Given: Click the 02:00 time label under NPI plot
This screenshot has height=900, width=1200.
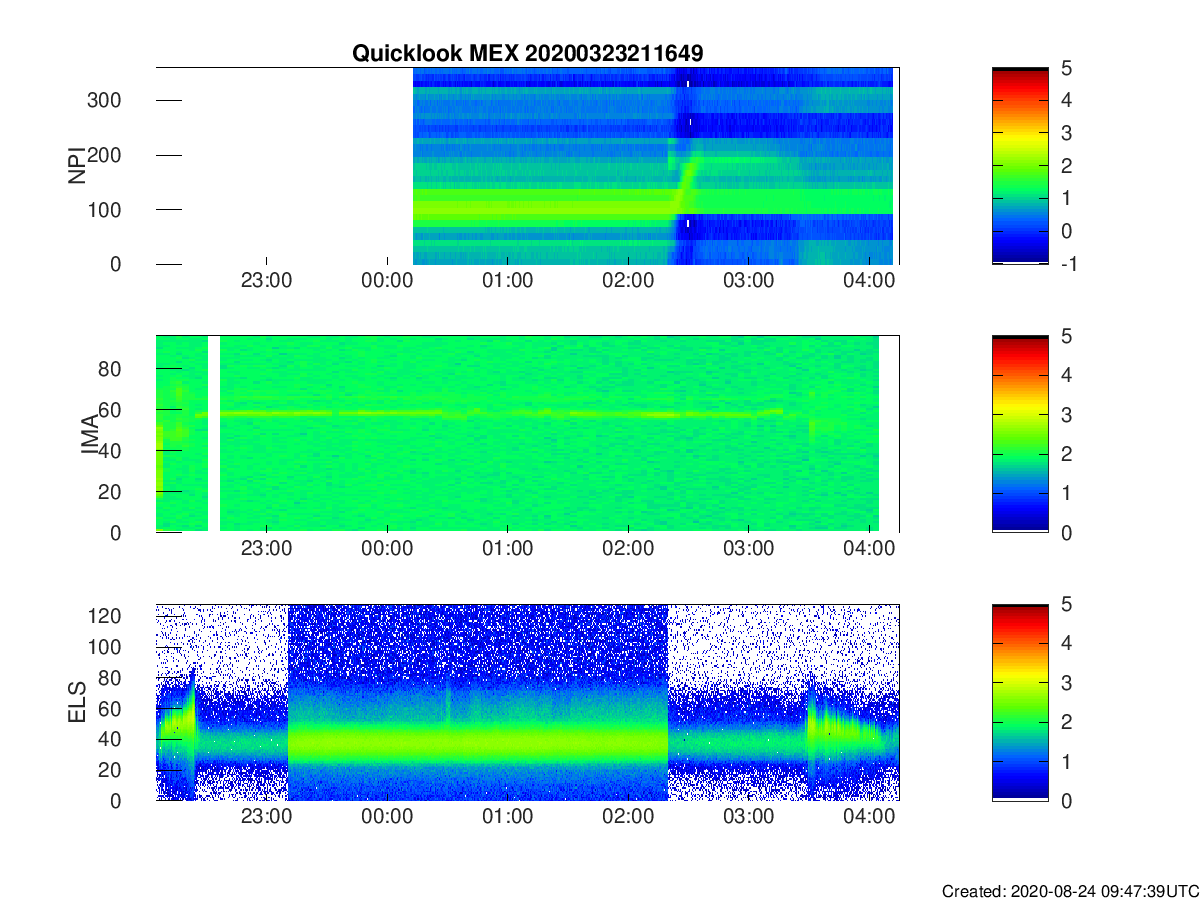Looking at the screenshot, I should tap(628, 281).
